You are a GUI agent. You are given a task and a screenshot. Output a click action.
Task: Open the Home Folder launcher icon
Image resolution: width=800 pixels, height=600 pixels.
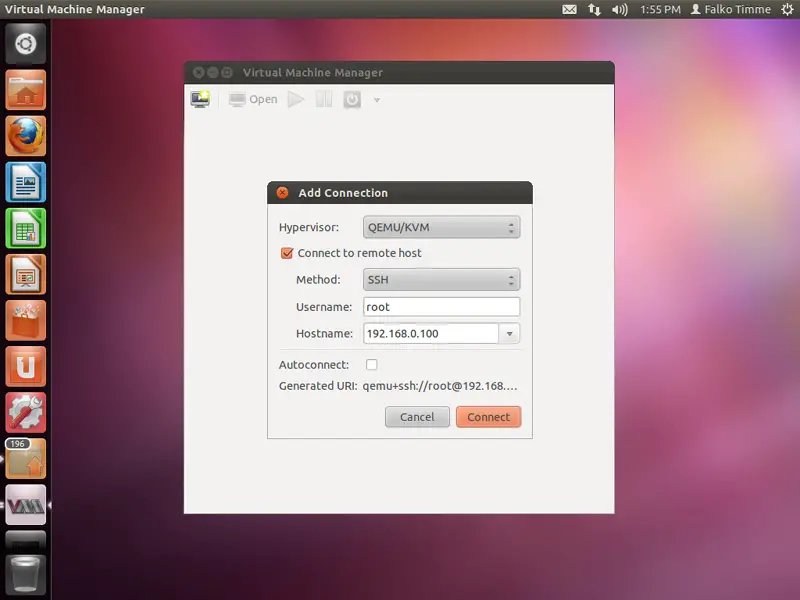point(26,90)
